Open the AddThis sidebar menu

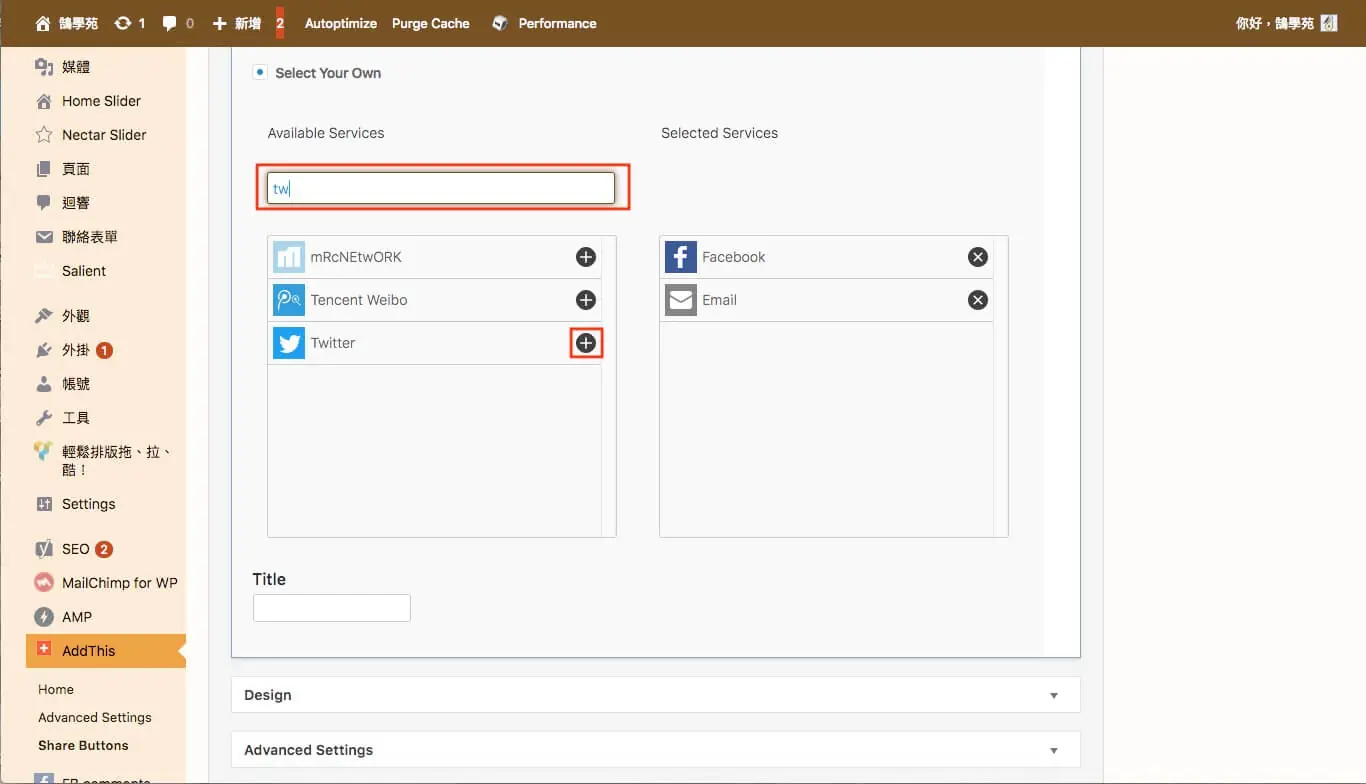(x=106, y=651)
